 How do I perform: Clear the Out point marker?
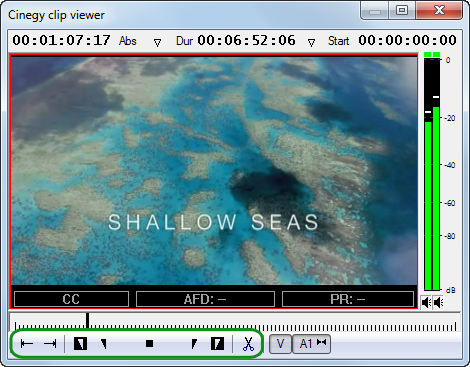194,344
